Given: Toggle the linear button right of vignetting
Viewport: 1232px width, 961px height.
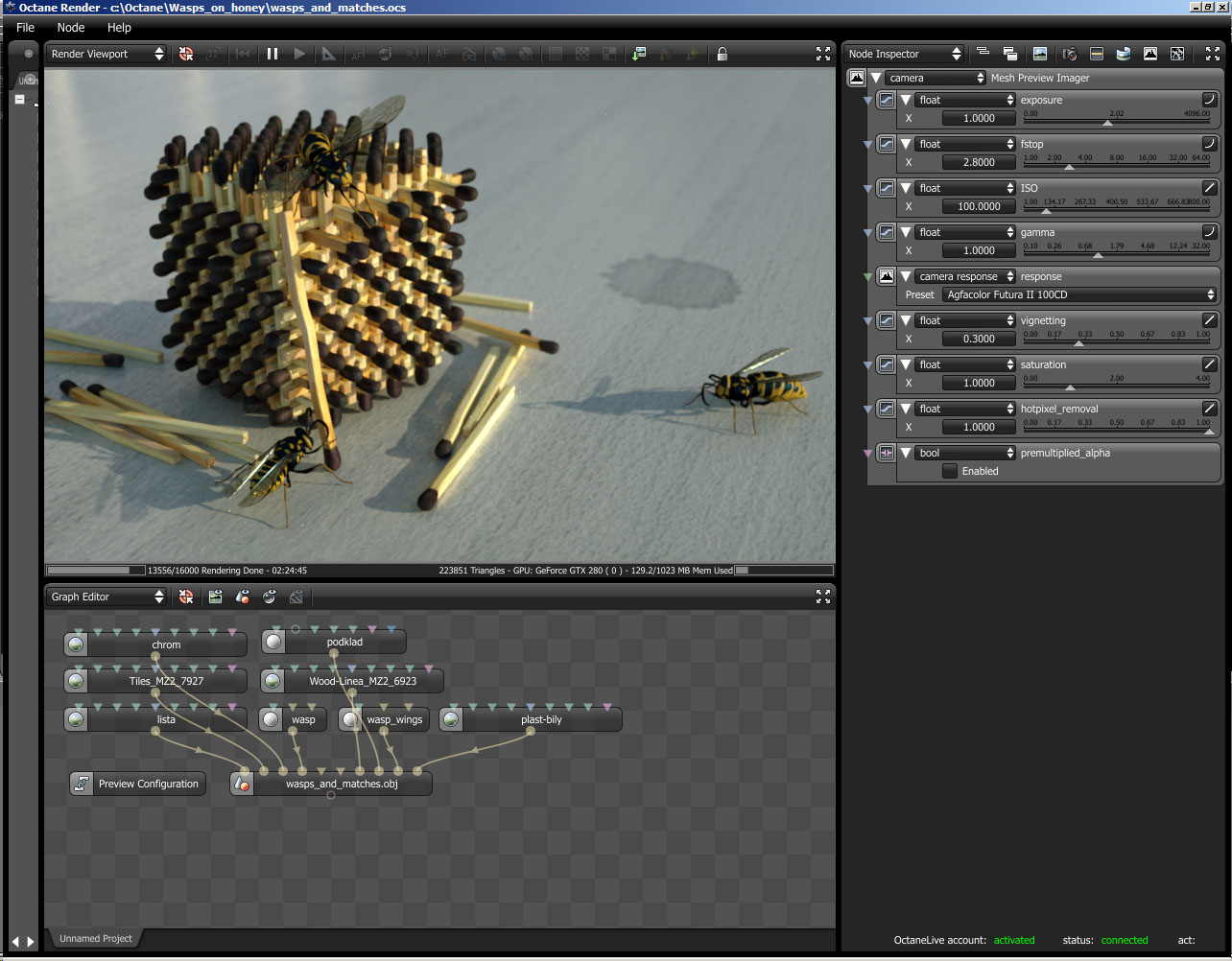Looking at the screenshot, I should (x=1209, y=320).
